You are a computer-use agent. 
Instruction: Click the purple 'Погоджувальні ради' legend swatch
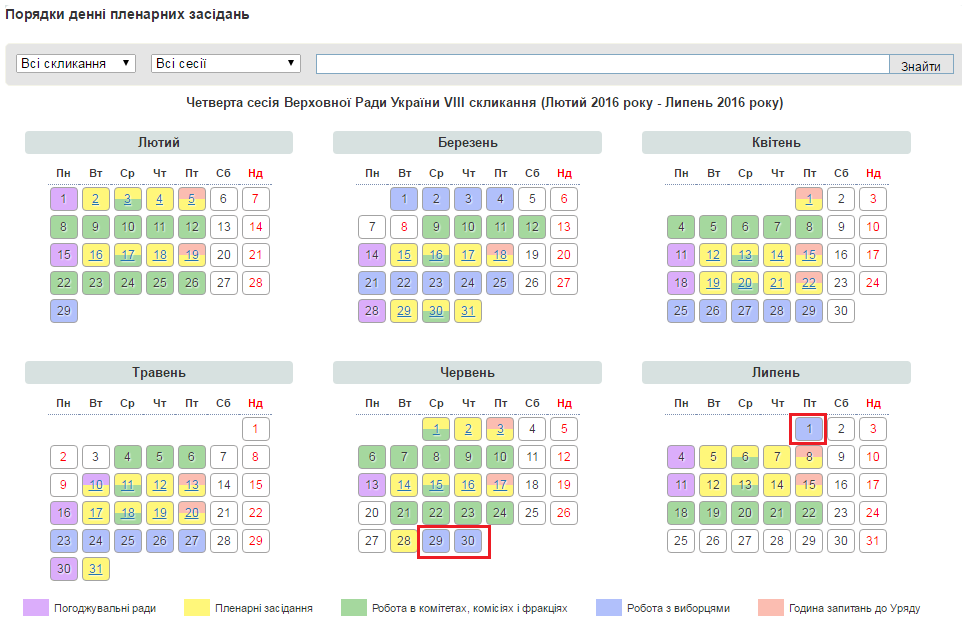click(36, 607)
